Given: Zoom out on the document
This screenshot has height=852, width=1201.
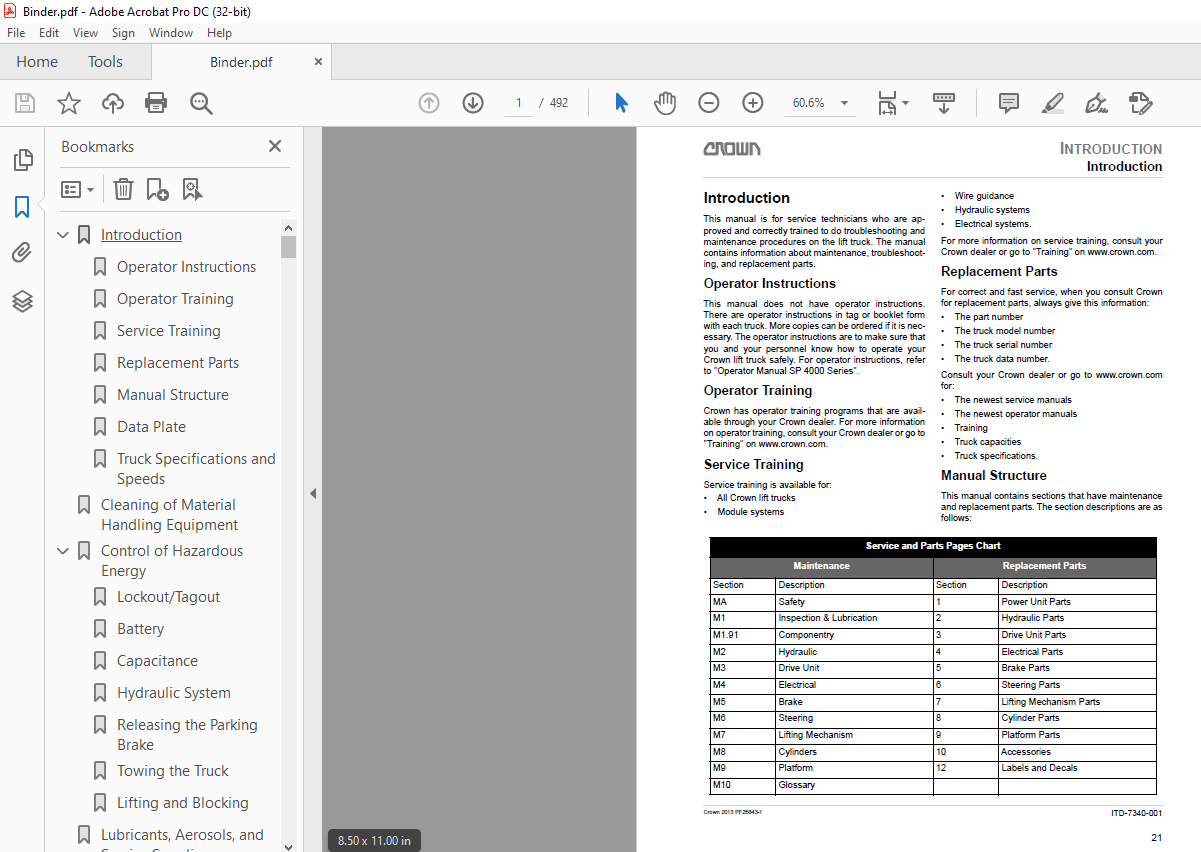Looking at the screenshot, I should click(x=709, y=102).
